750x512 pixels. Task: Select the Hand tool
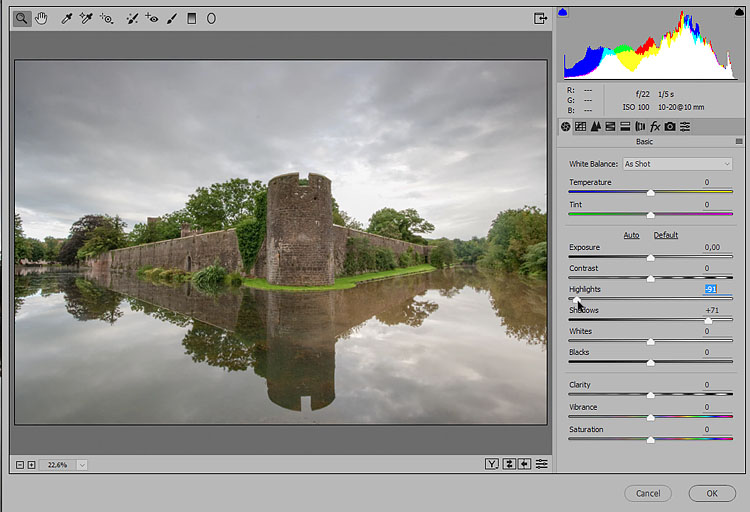point(41,18)
